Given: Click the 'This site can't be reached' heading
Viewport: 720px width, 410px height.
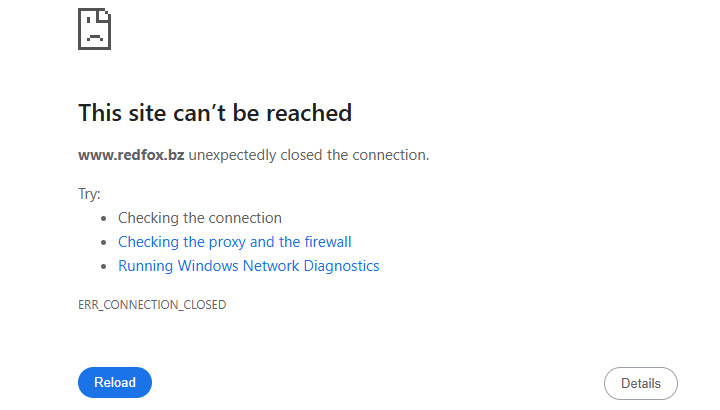Looking at the screenshot, I should point(215,113).
